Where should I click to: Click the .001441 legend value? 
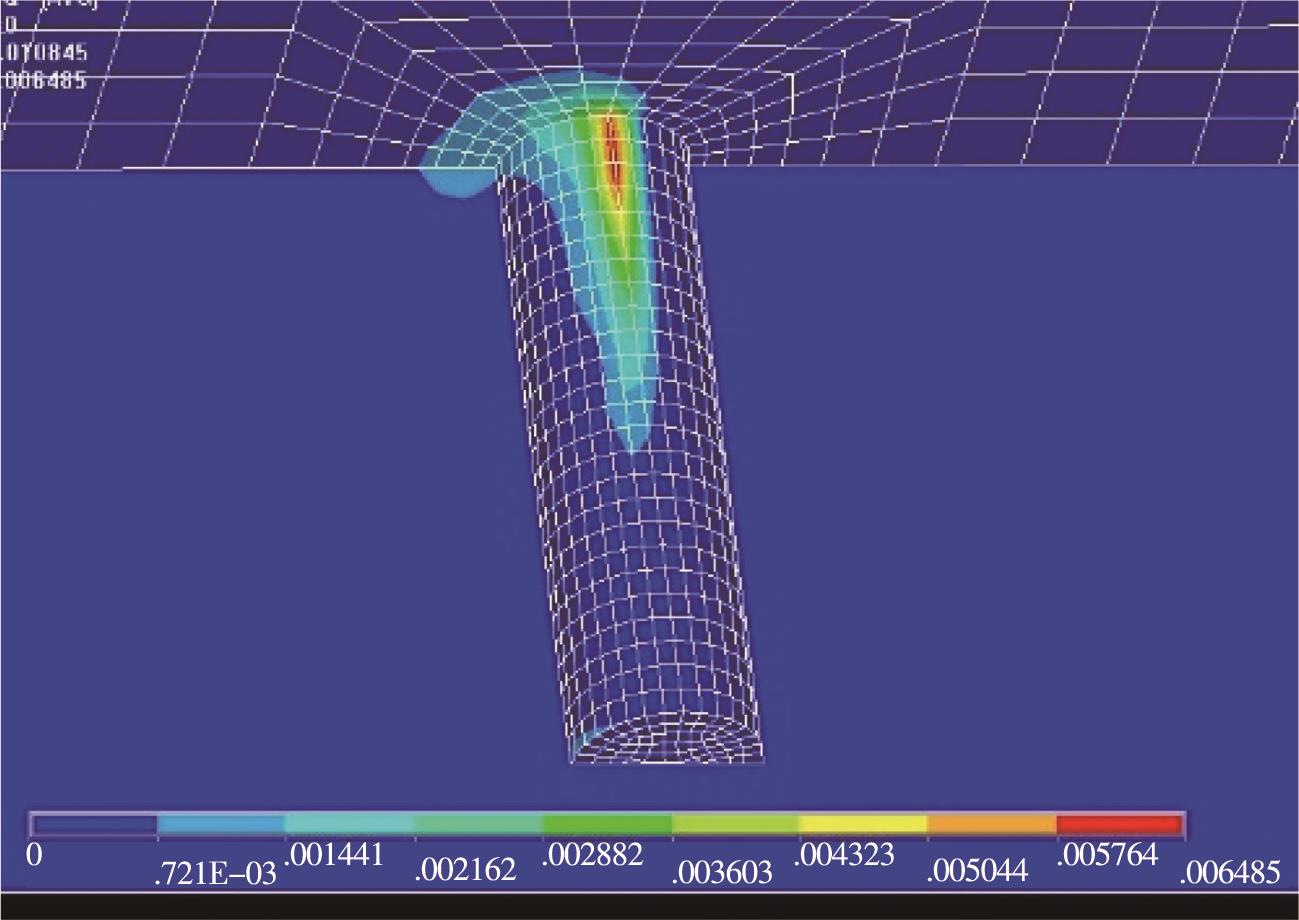336,855
